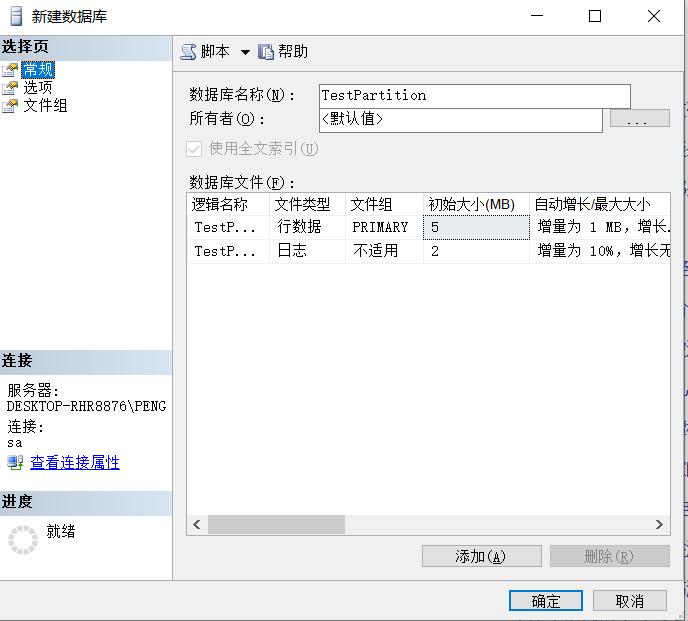688x621 pixels.
Task: Click the 逻辑名称 column header
Action: click(x=228, y=205)
